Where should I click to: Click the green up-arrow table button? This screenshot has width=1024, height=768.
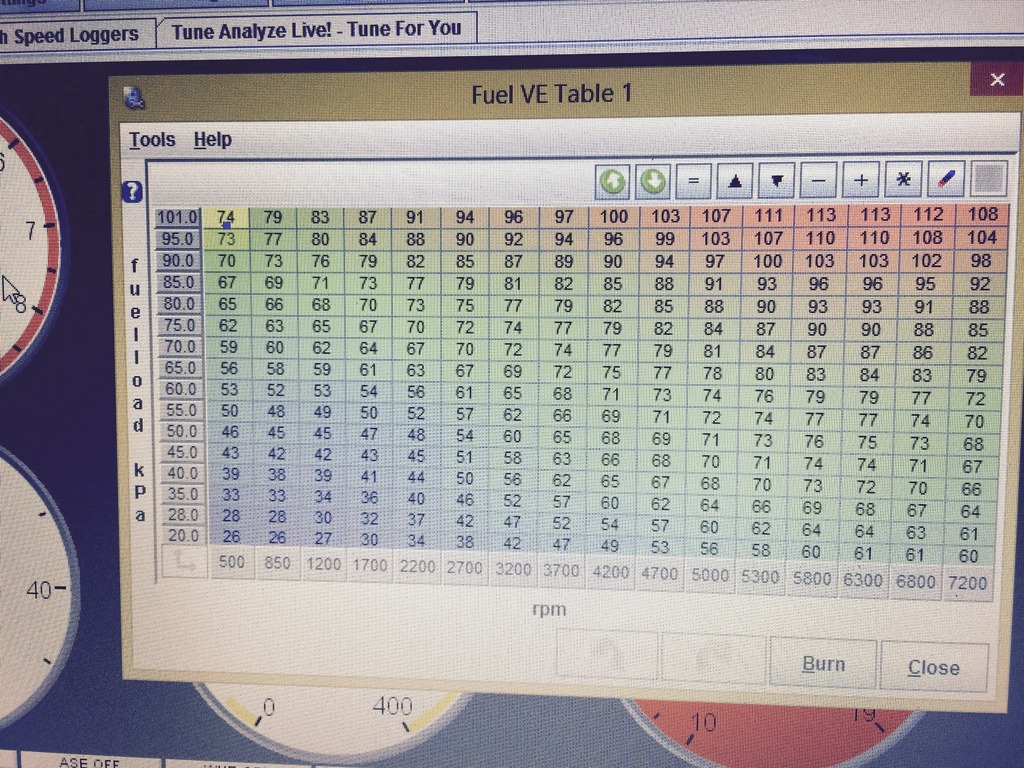point(613,182)
